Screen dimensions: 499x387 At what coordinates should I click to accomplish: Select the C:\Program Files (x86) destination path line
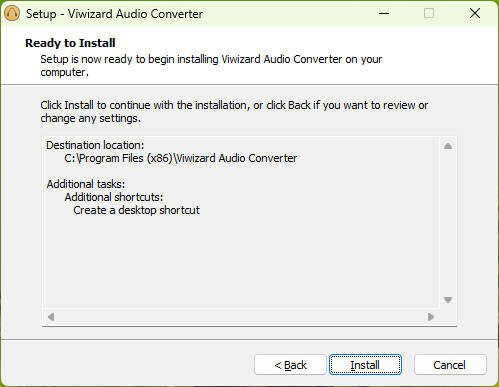(x=180, y=158)
